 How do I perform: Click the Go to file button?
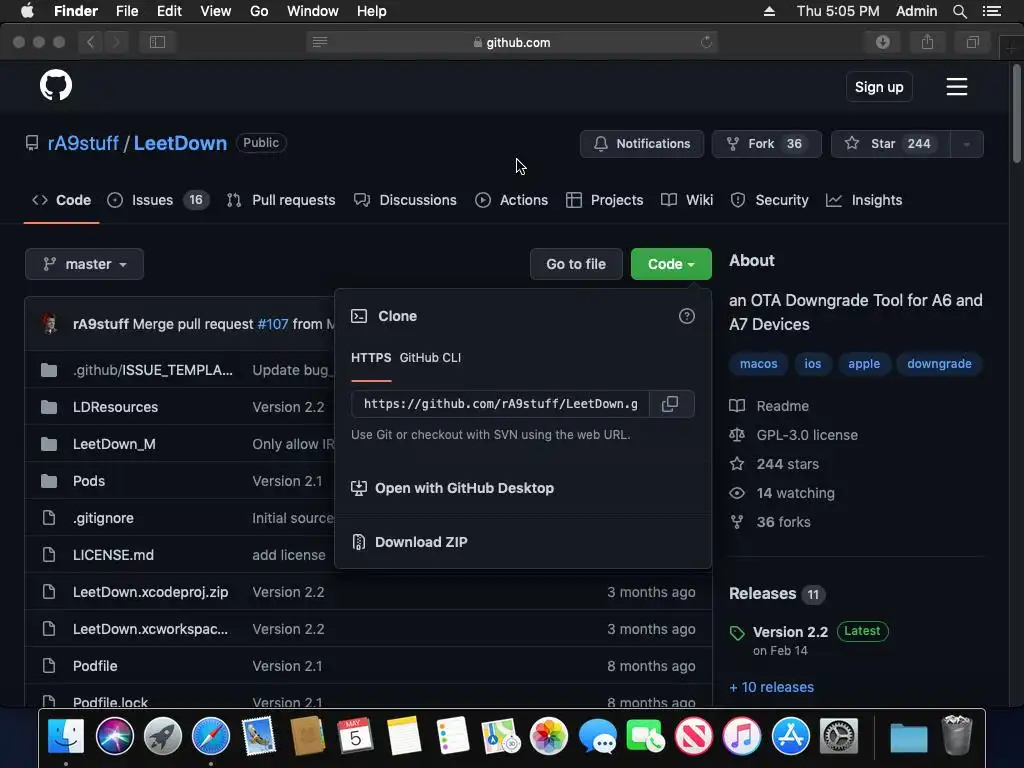576,264
